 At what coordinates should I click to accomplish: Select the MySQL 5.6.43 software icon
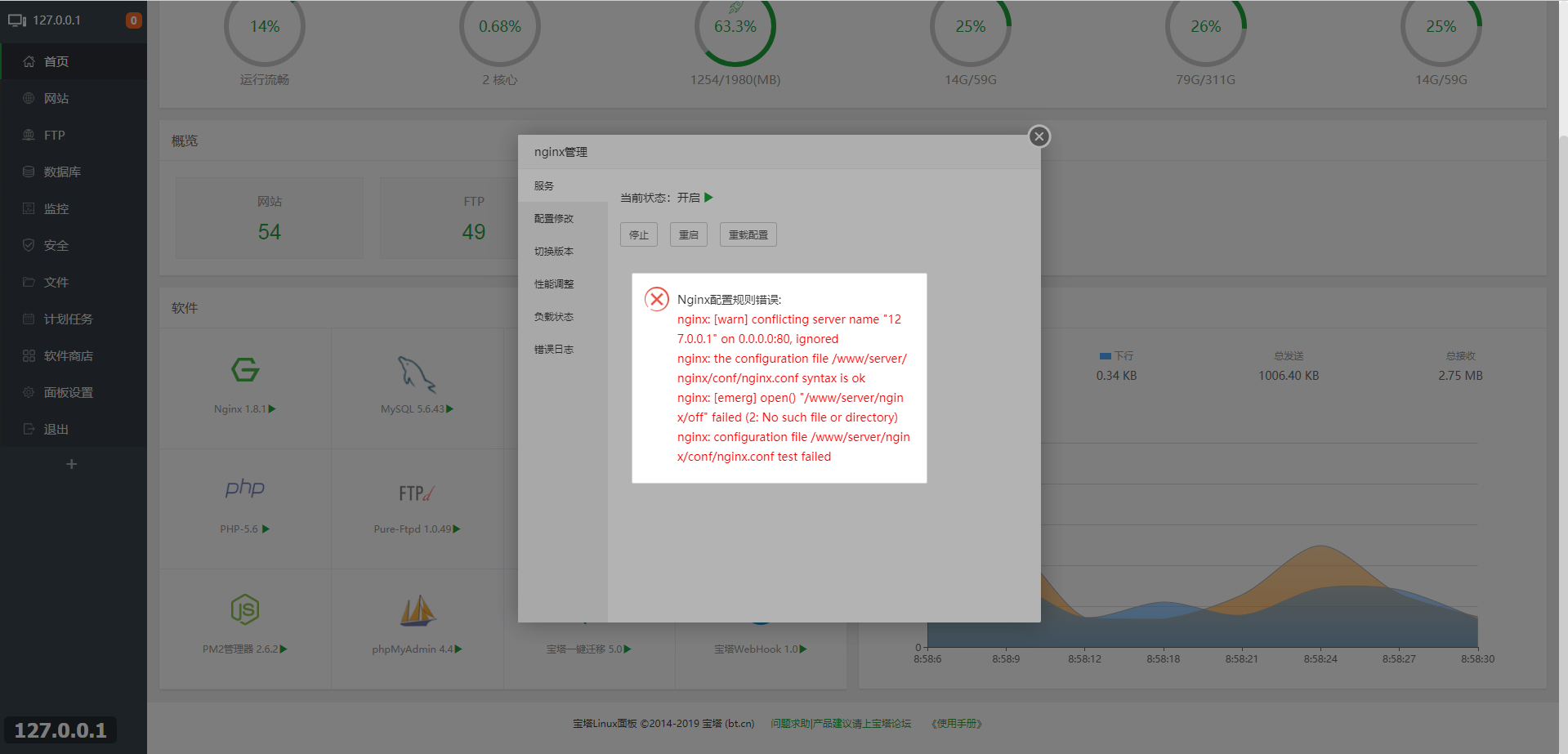(417, 376)
